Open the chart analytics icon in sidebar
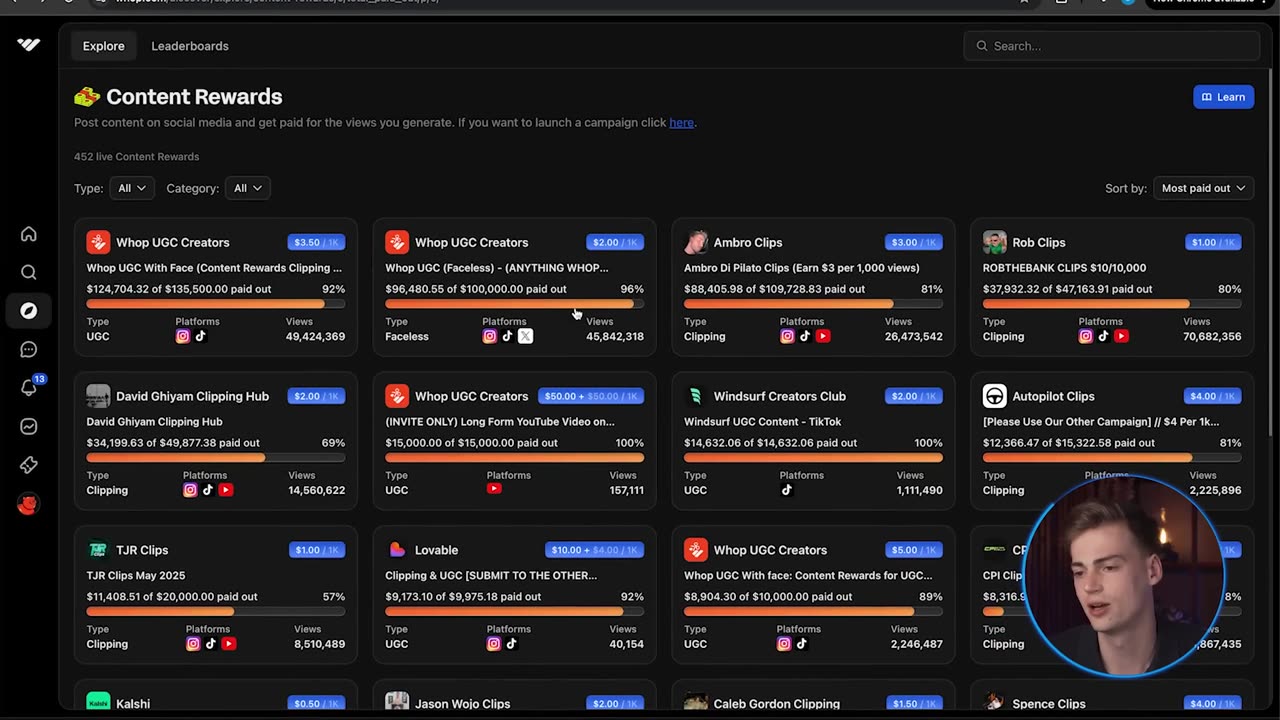 (28, 426)
